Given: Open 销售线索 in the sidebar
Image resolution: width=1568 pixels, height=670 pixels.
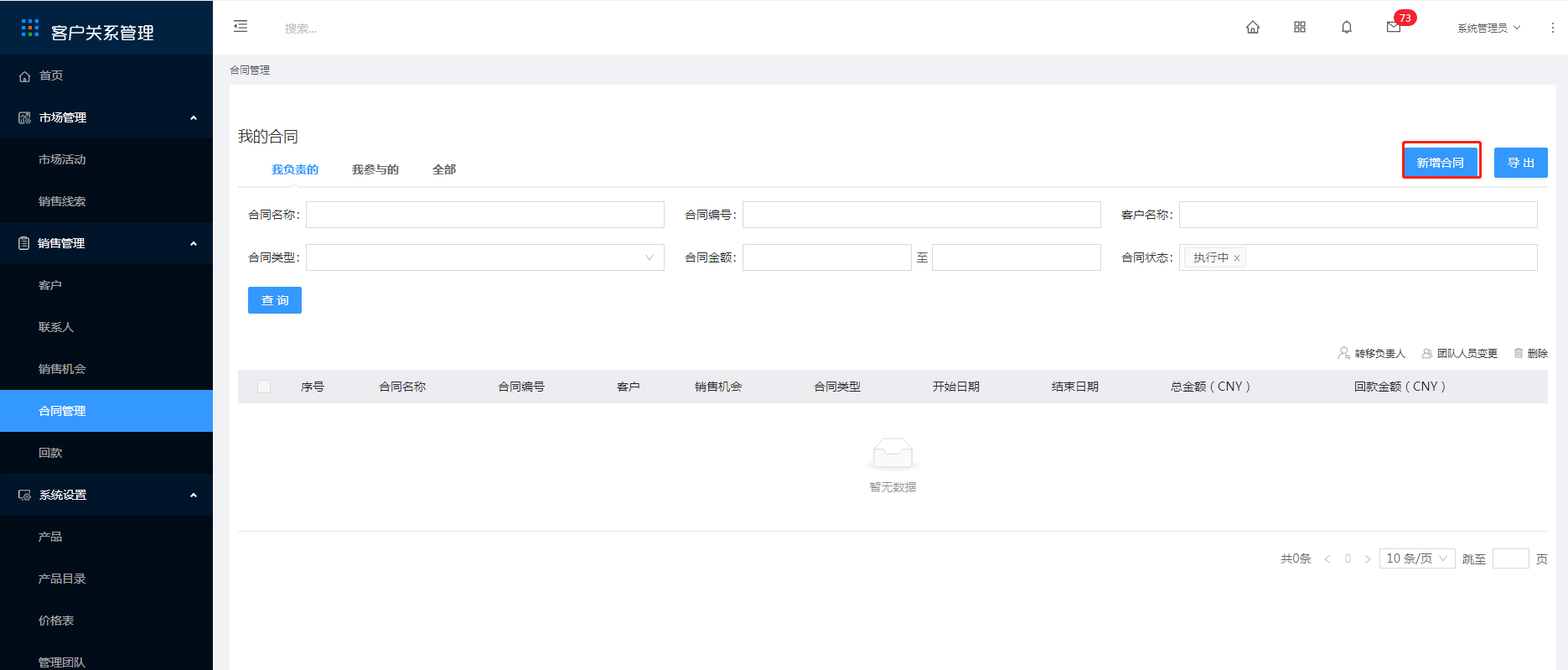Looking at the screenshot, I should pyautogui.click(x=106, y=201).
